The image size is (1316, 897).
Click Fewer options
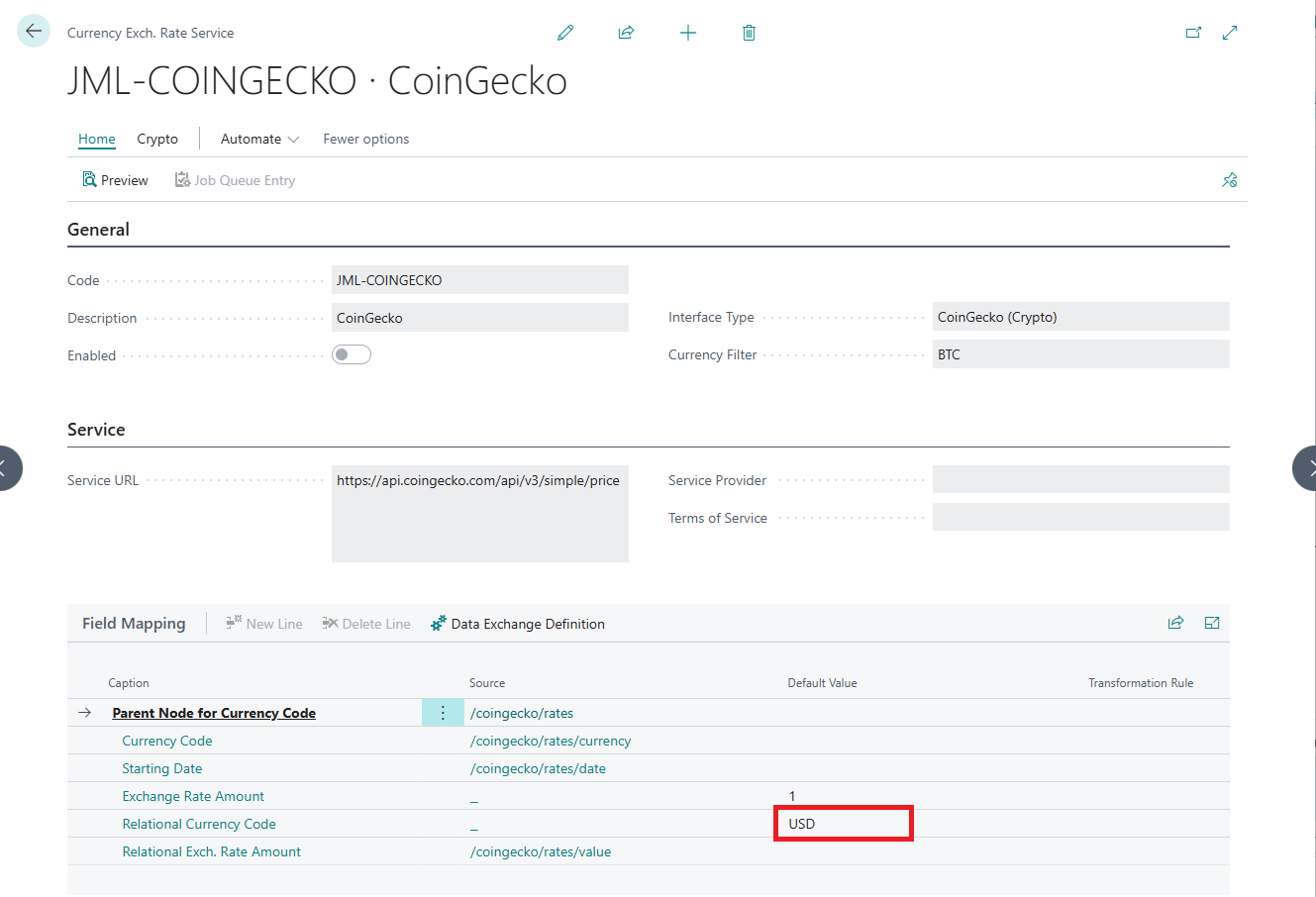tap(366, 139)
